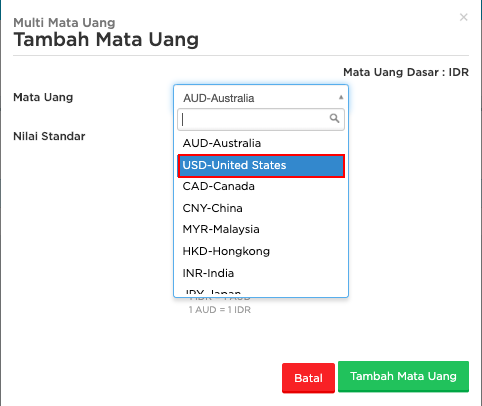Image resolution: width=482 pixels, height=406 pixels.
Task: Click the Nilai Standar label
Action: tap(49, 136)
